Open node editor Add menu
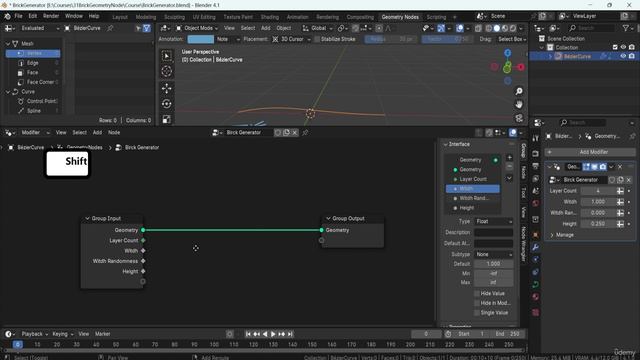 (97, 133)
